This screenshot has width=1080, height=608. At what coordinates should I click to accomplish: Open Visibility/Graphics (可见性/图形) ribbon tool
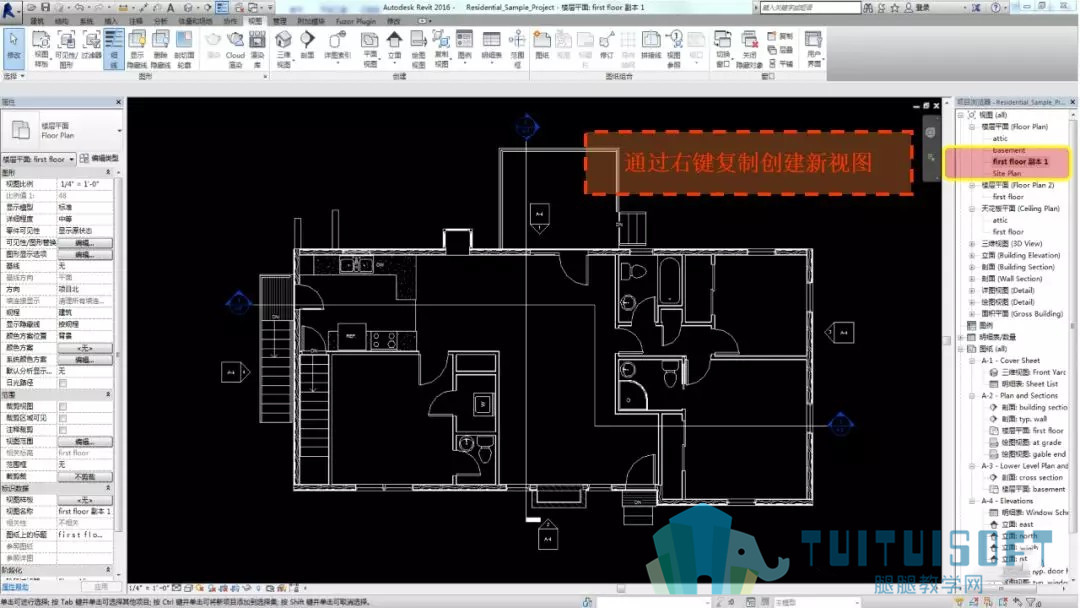click(66, 48)
